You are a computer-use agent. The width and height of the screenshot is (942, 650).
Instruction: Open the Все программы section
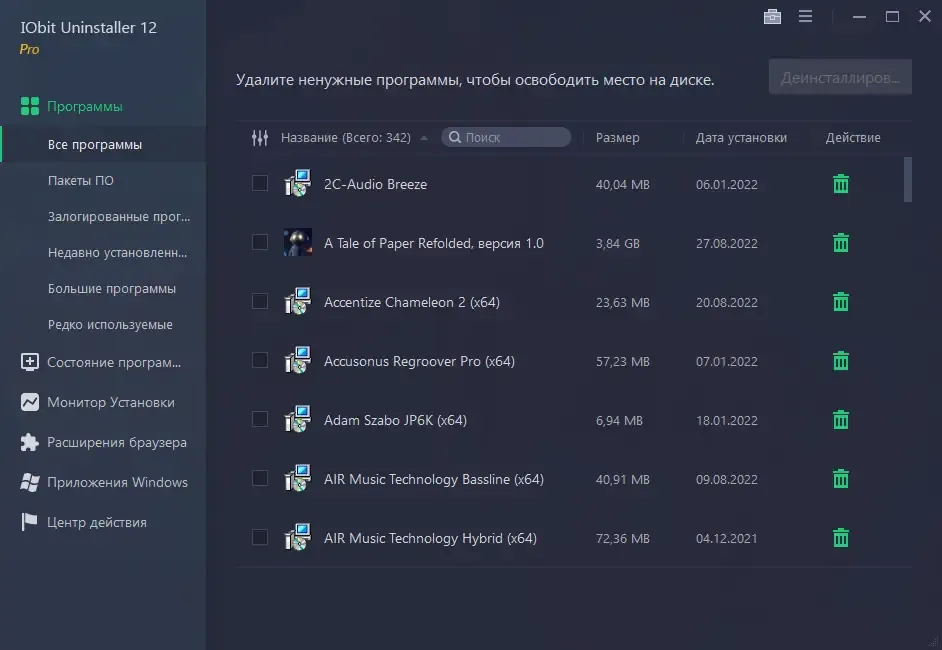103,144
